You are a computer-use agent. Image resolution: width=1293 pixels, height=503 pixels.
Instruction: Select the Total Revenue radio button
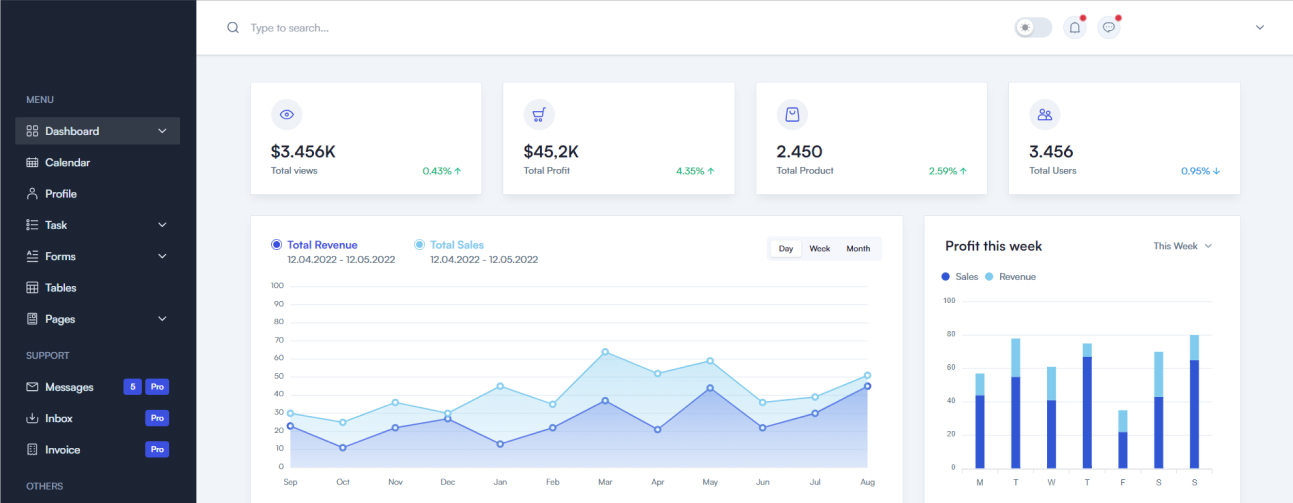(x=277, y=245)
